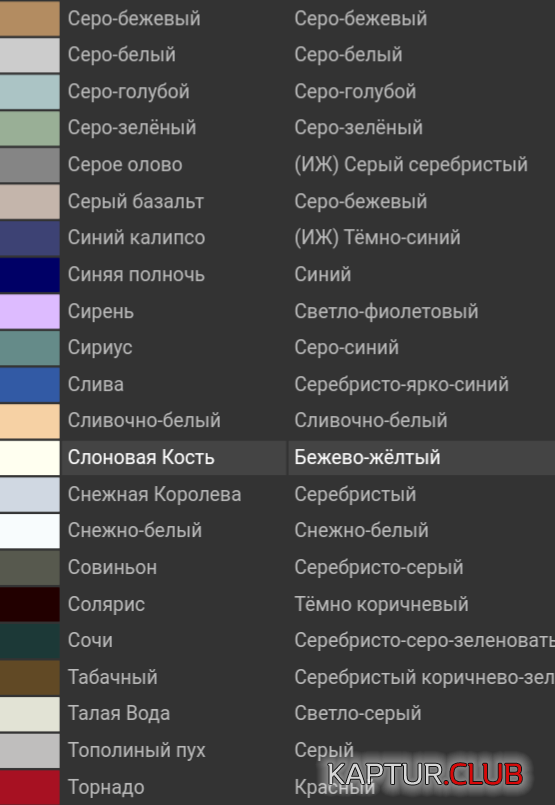
Task: Click the Талая Вода name
Action: click(119, 714)
